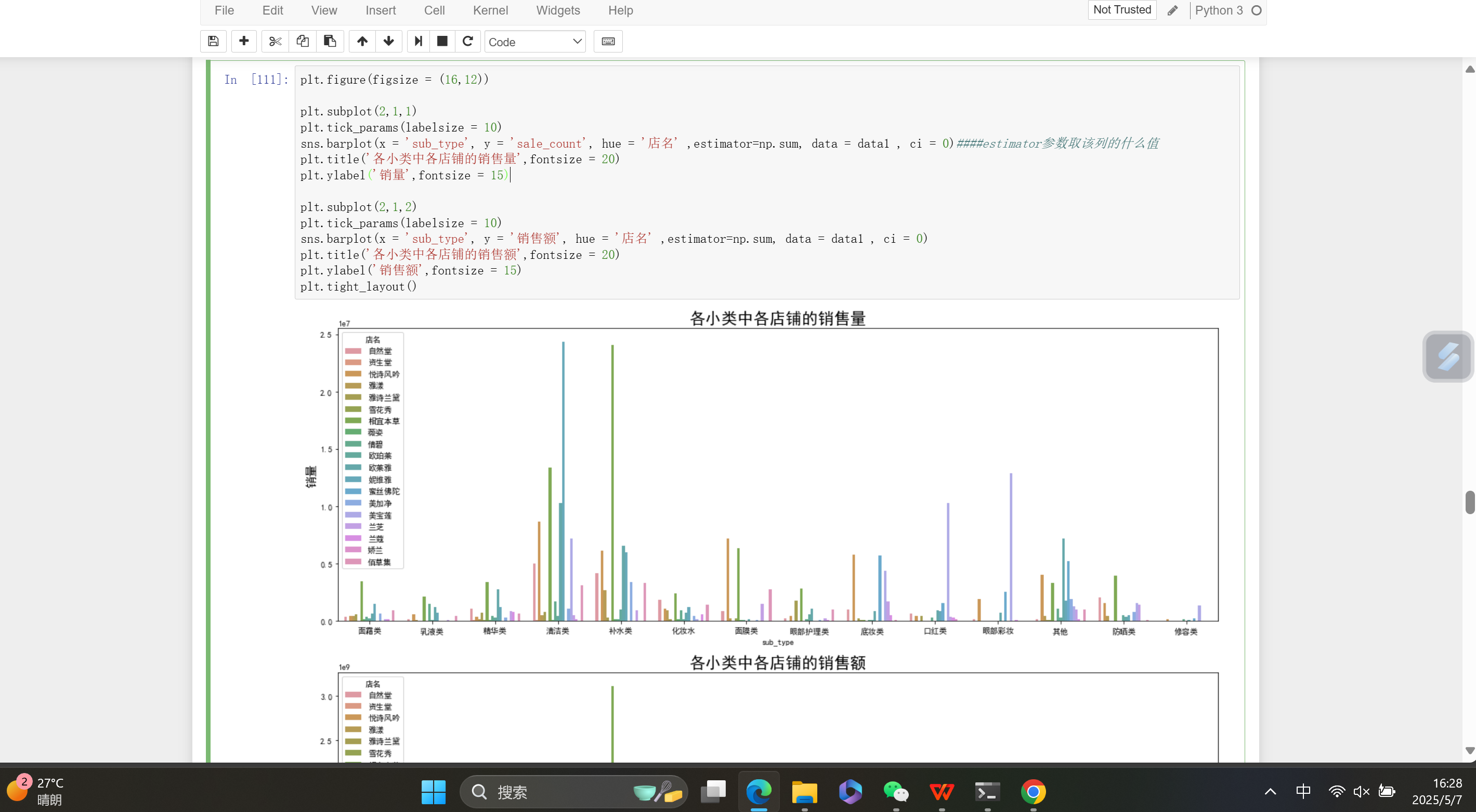Restart the kernel with the circular arrow icon
Viewport: 1476px width, 812px height.
(467, 41)
